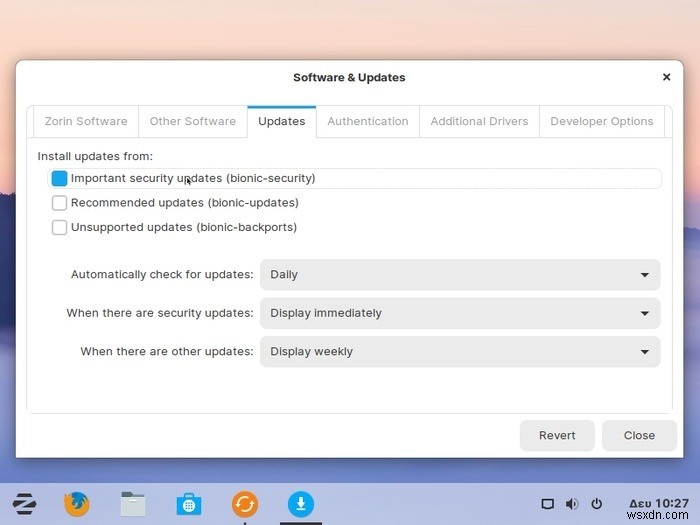Click the Close button
Image resolution: width=700 pixels, height=525 pixels.
pos(639,435)
